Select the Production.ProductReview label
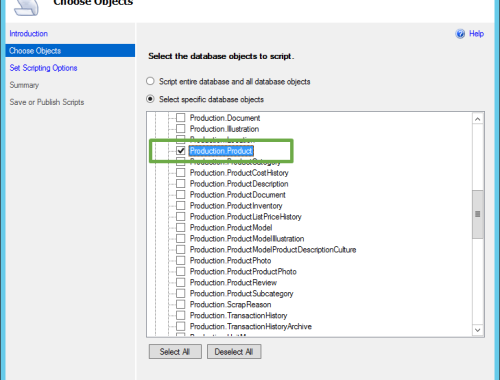The width and height of the screenshot is (500, 380). click(233, 283)
